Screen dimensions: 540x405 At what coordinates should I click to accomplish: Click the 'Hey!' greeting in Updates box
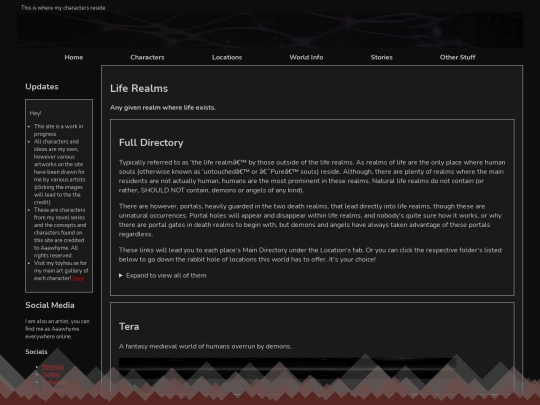click(x=35, y=113)
